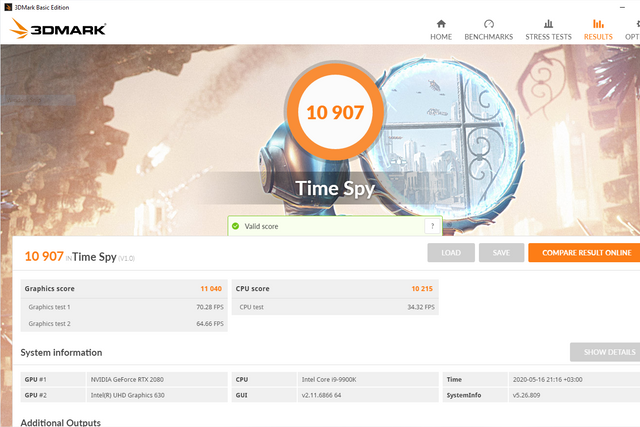Open the question mark help for valid score
Viewport: 640px width, 427px height.
(x=432, y=226)
